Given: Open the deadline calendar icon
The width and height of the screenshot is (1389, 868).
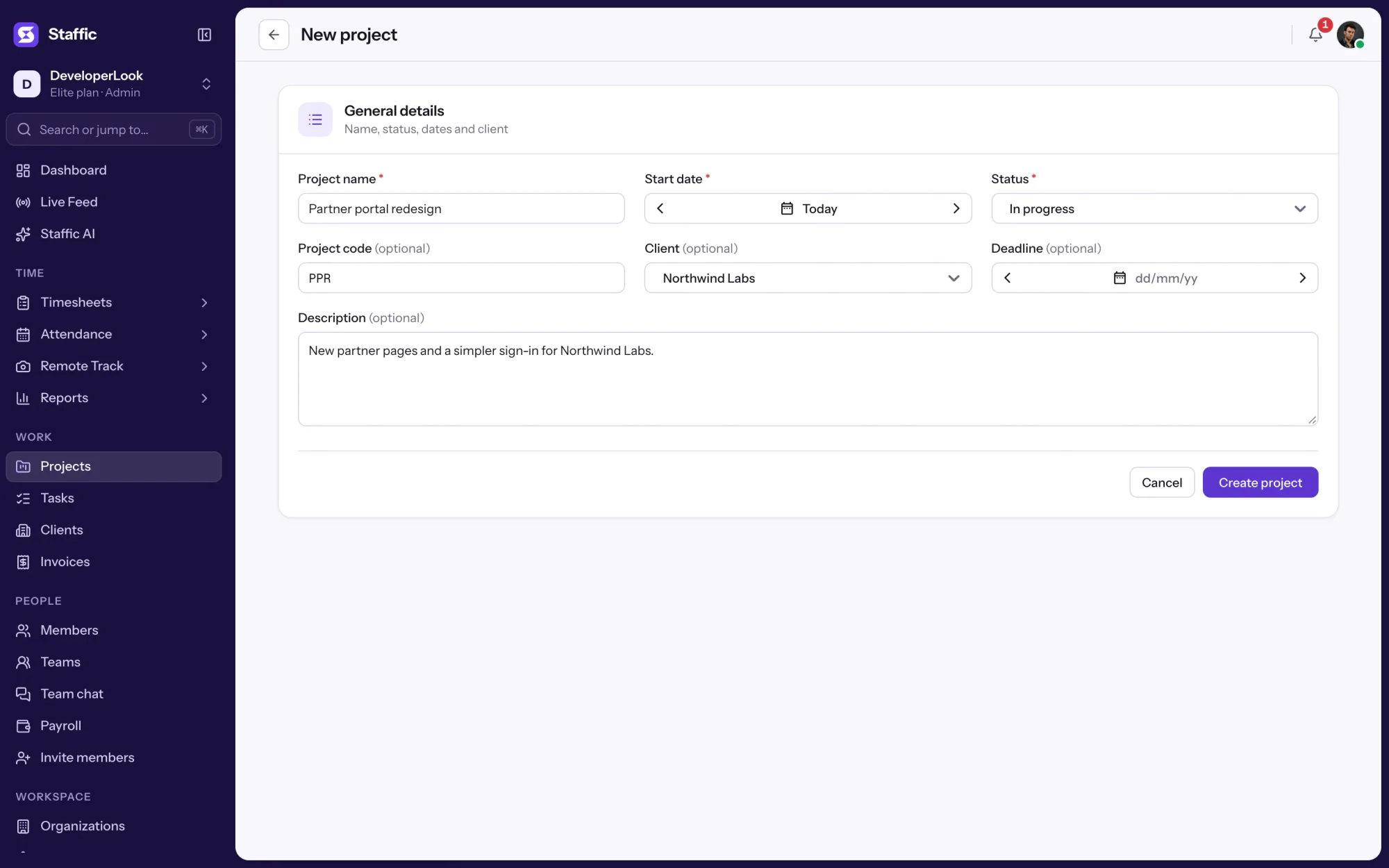Looking at the screenshot, I should 1120,278.
